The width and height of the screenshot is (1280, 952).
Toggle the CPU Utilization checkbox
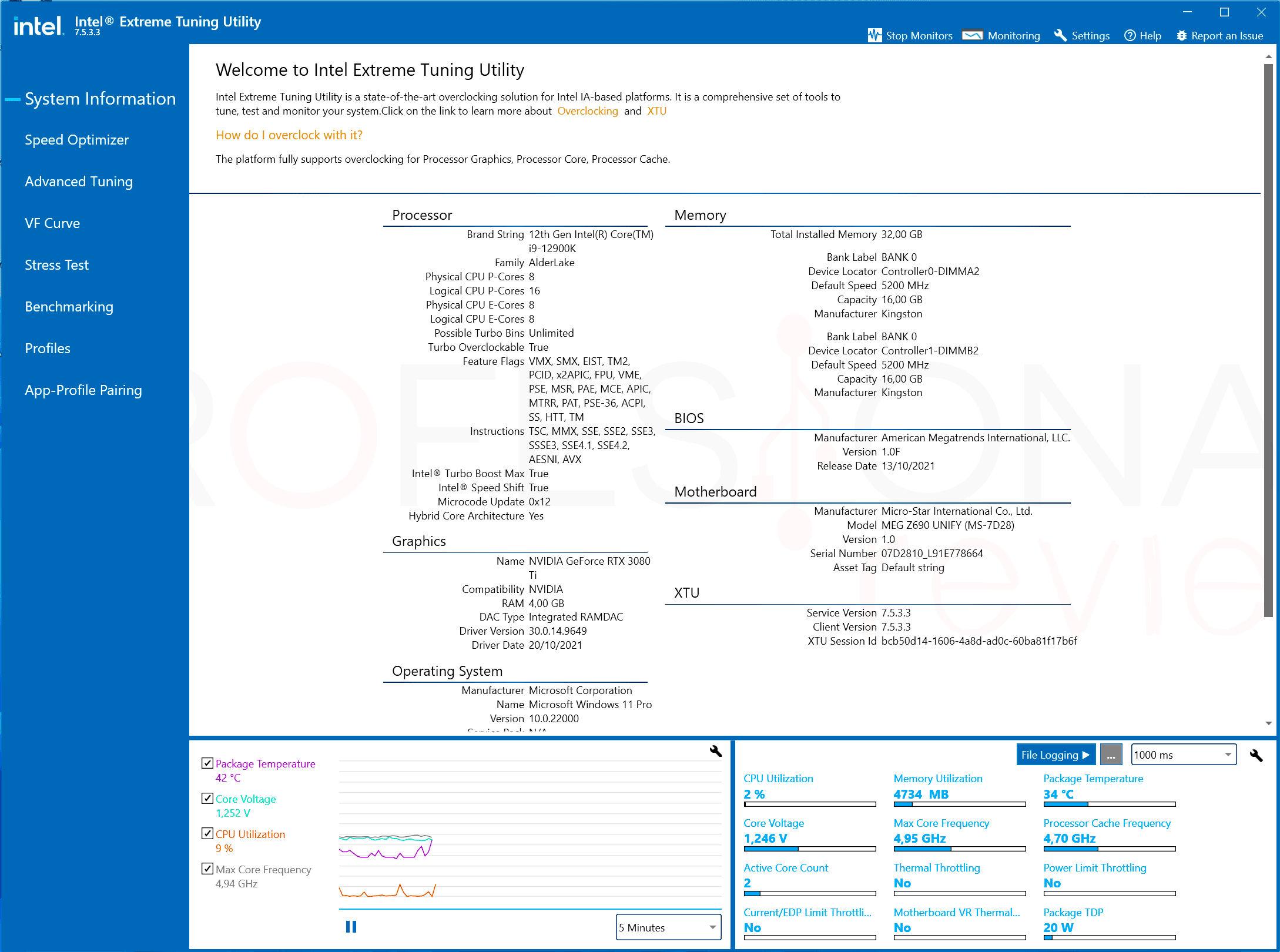[207, 833]
